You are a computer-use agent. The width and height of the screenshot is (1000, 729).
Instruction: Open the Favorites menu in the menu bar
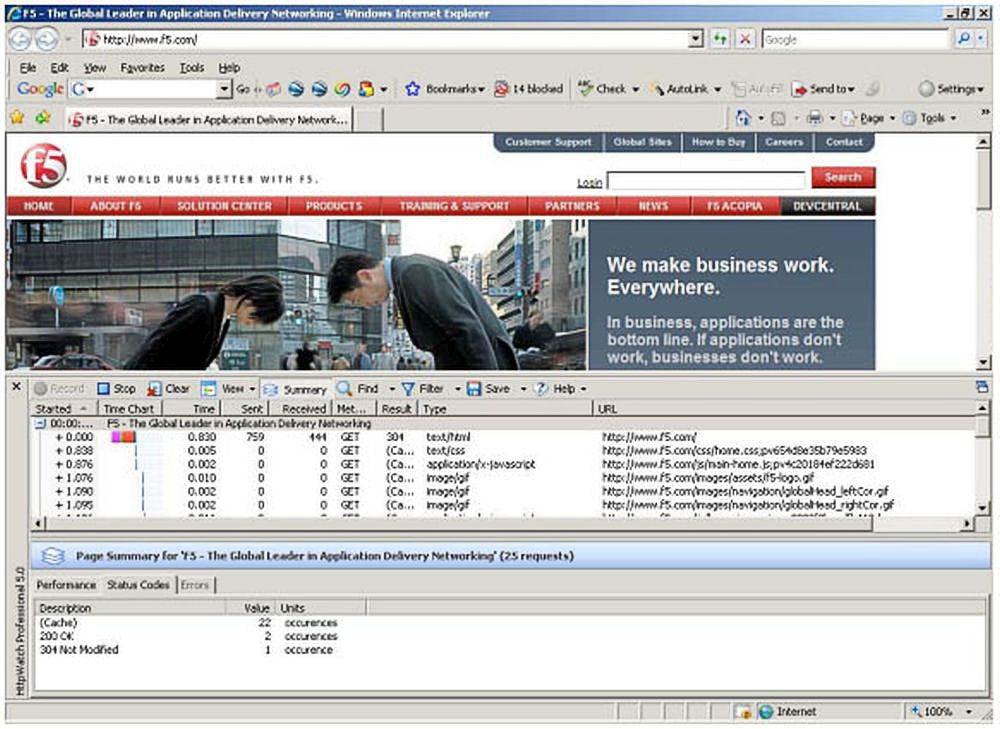tap(142, 68)
